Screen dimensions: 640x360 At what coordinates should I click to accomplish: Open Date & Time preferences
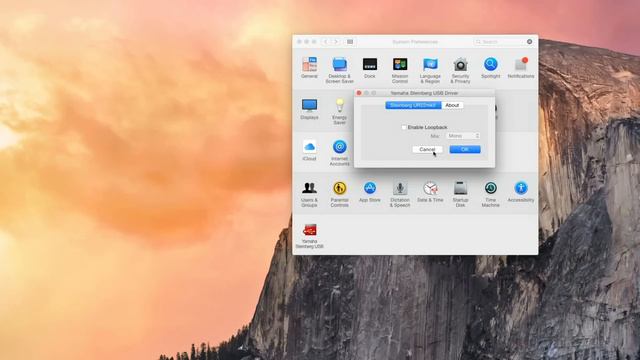pyautogui.click(x=430, y=192)
